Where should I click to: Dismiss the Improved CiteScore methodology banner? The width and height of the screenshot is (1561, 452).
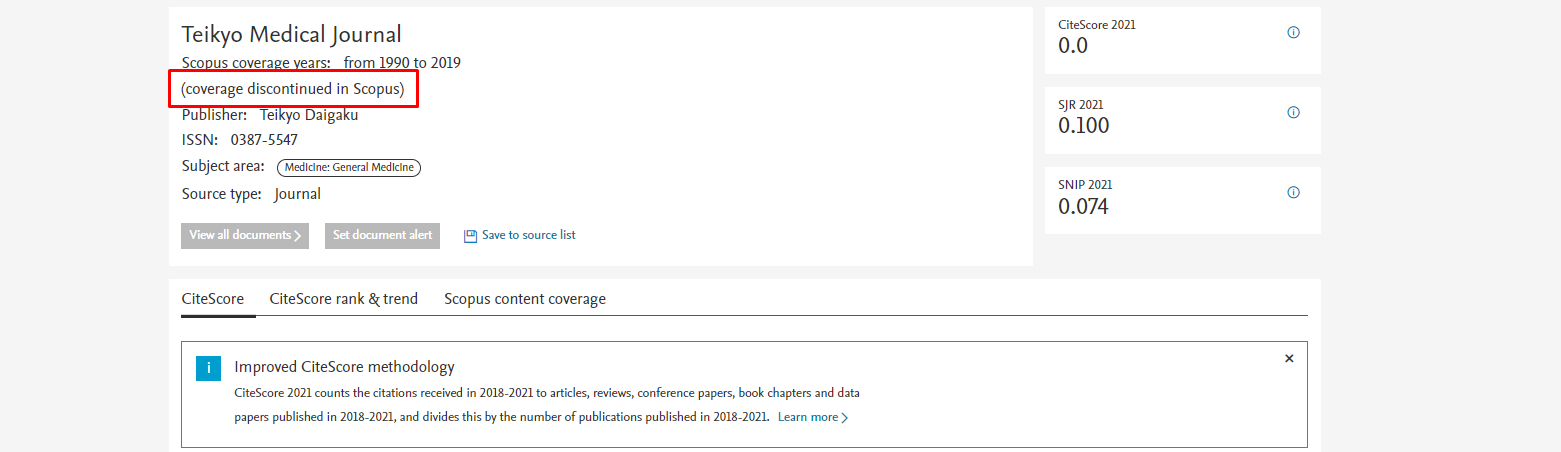[1289, 358]
